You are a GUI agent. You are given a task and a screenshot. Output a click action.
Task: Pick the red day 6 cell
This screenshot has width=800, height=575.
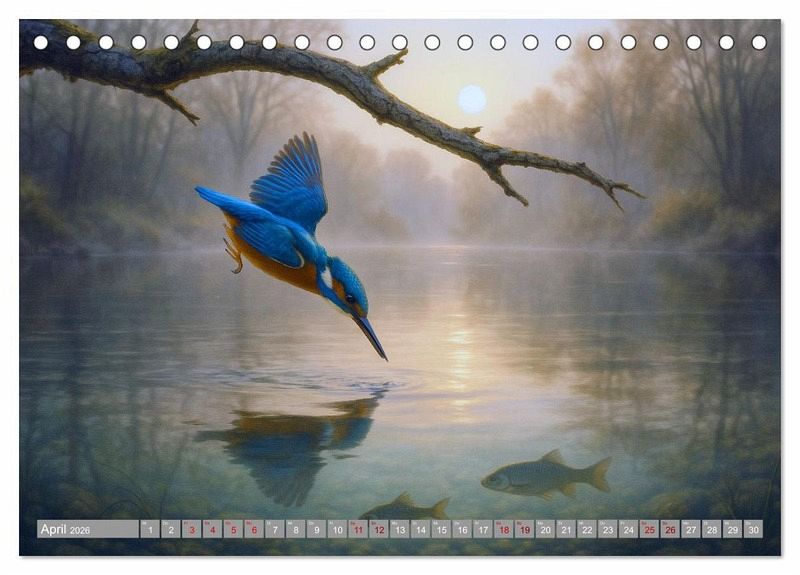tap(254, 529)
